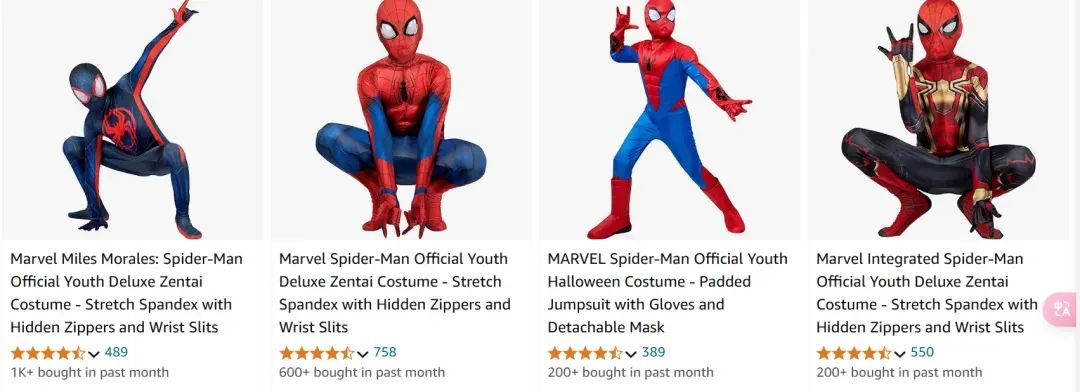The image size is (1080, 392).
Task: Click star rating of Integrated Spider-Man costume
Action: (854, 353)
